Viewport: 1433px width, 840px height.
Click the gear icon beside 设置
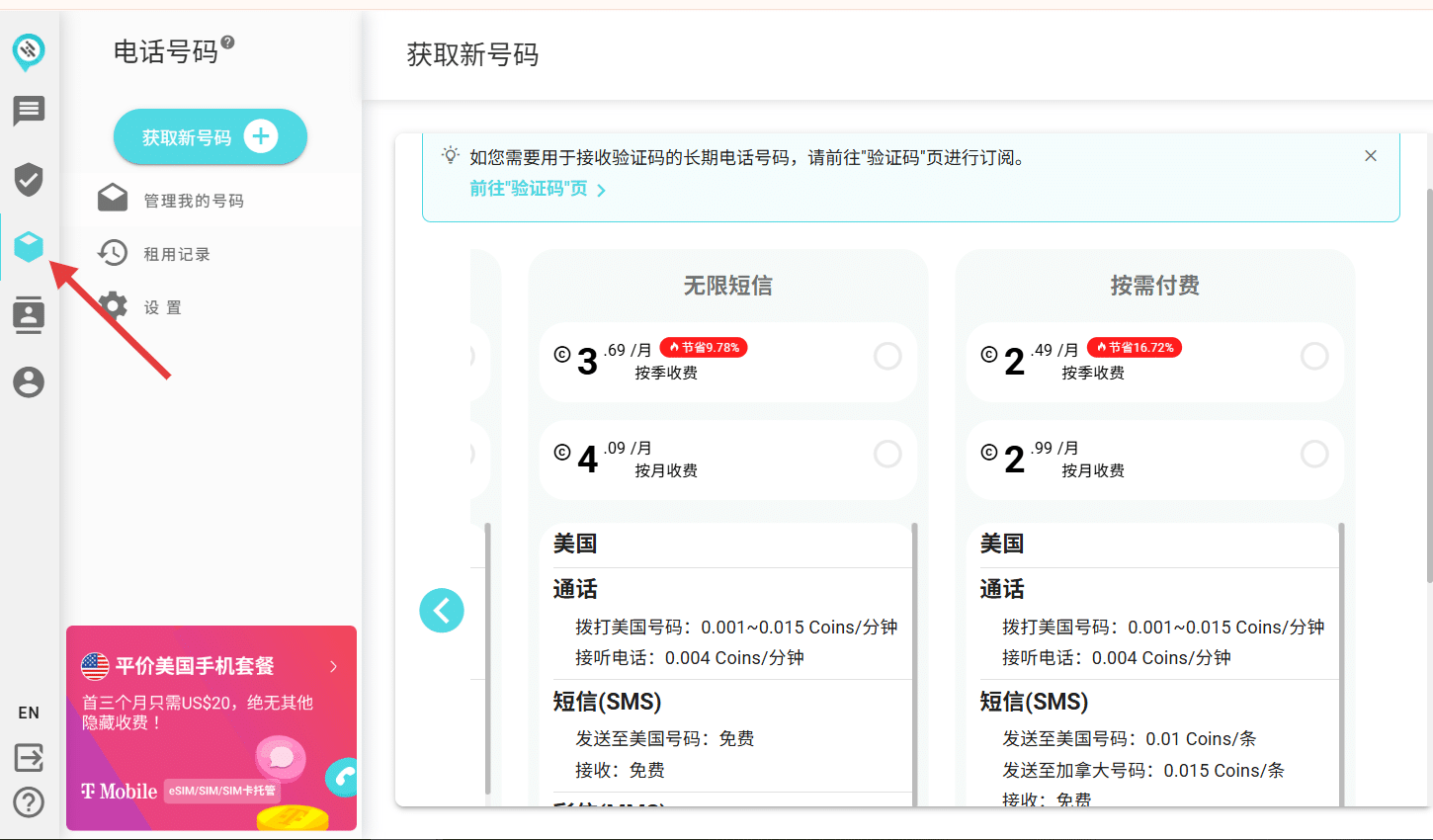point(113,306)
